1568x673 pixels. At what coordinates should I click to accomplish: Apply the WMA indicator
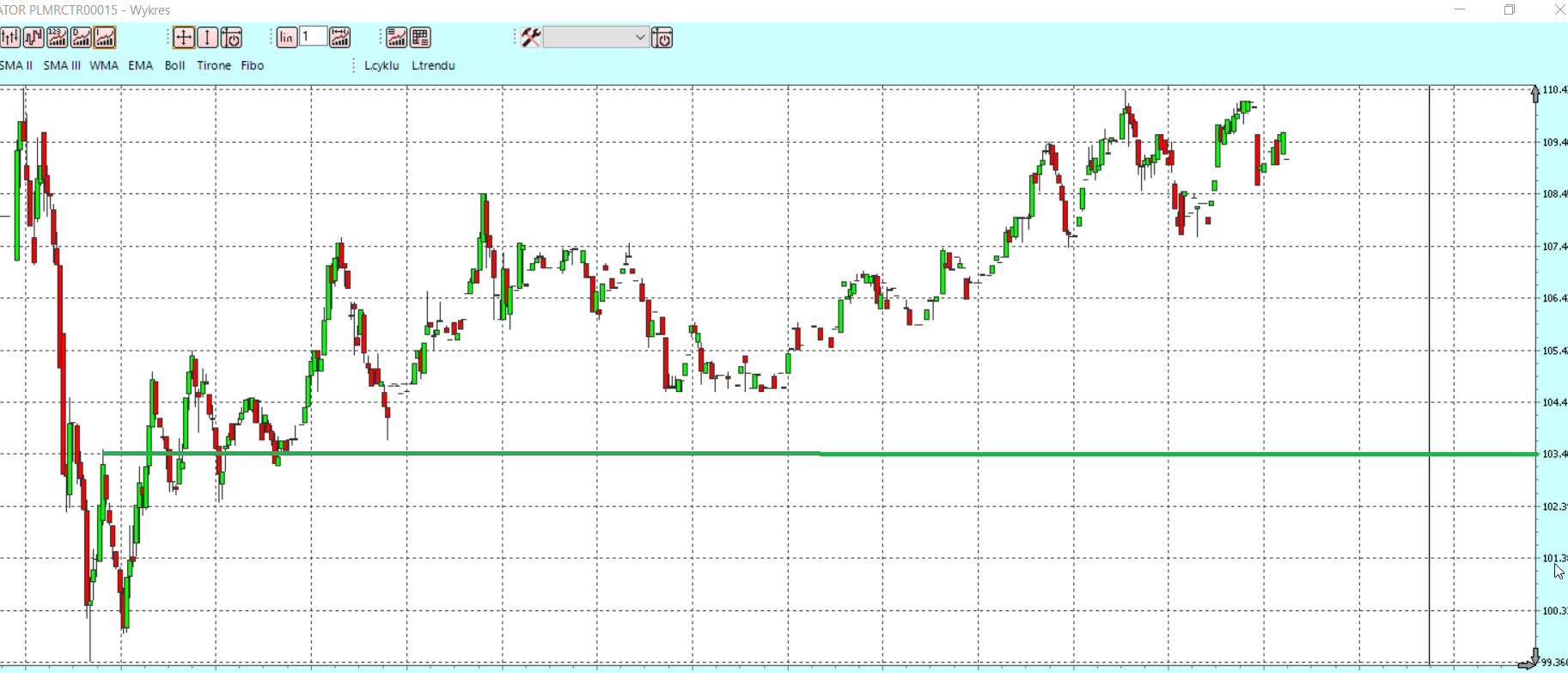104,65
